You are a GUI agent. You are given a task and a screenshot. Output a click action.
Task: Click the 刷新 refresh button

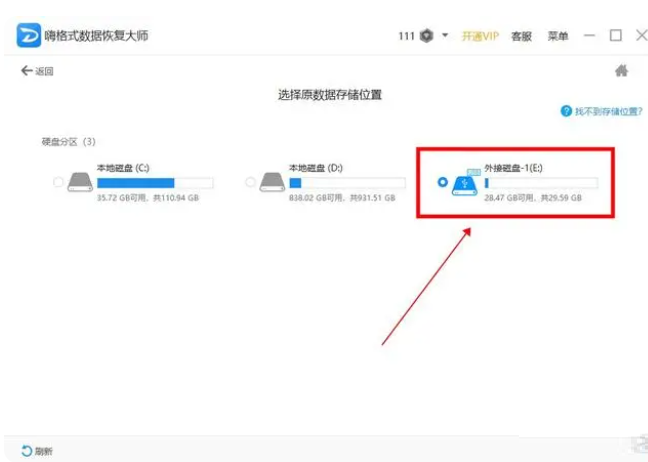pos(37,451)
